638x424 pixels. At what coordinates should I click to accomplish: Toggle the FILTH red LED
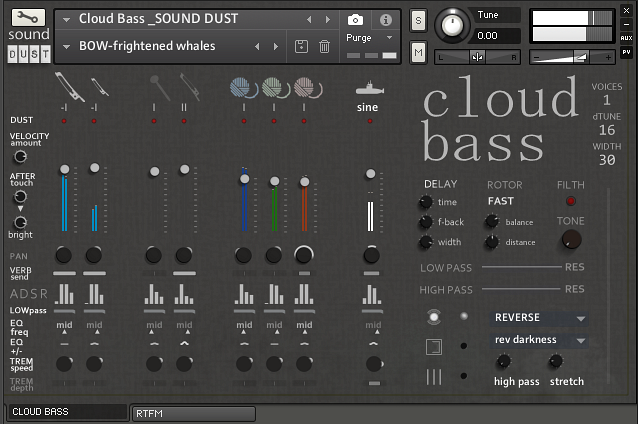[570, 201]
